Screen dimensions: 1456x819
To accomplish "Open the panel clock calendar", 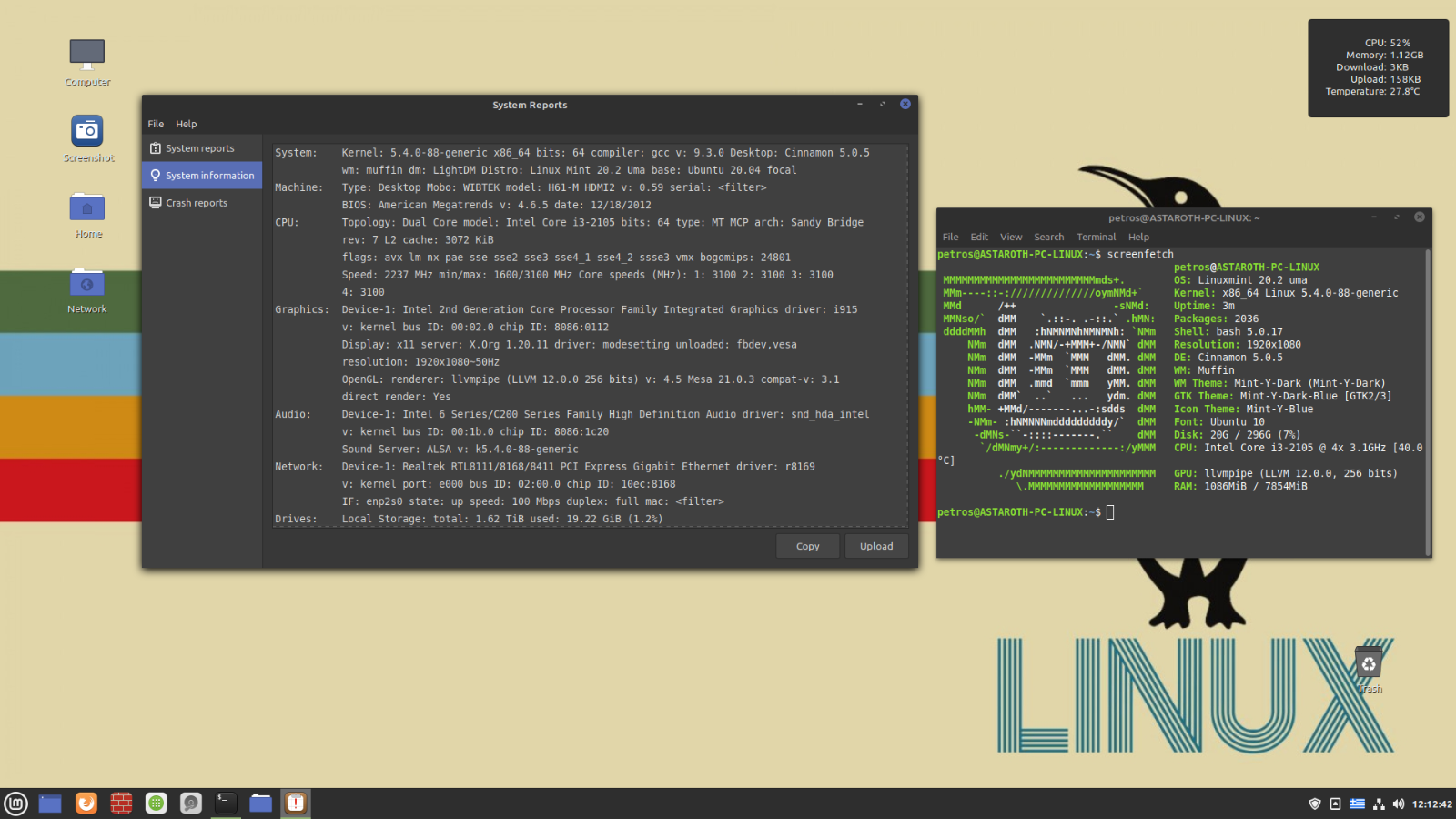I will tap(1431, 804).
